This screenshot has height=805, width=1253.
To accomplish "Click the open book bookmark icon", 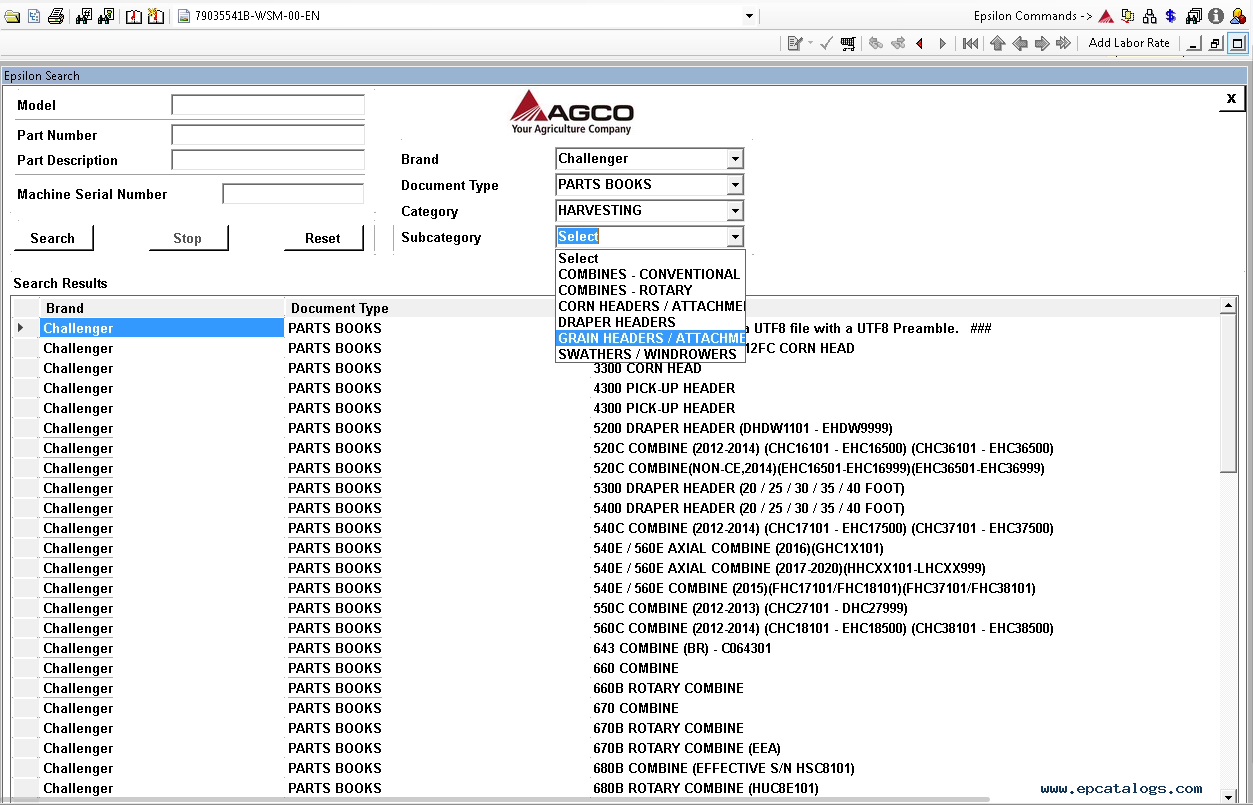I will pos(134,16).
